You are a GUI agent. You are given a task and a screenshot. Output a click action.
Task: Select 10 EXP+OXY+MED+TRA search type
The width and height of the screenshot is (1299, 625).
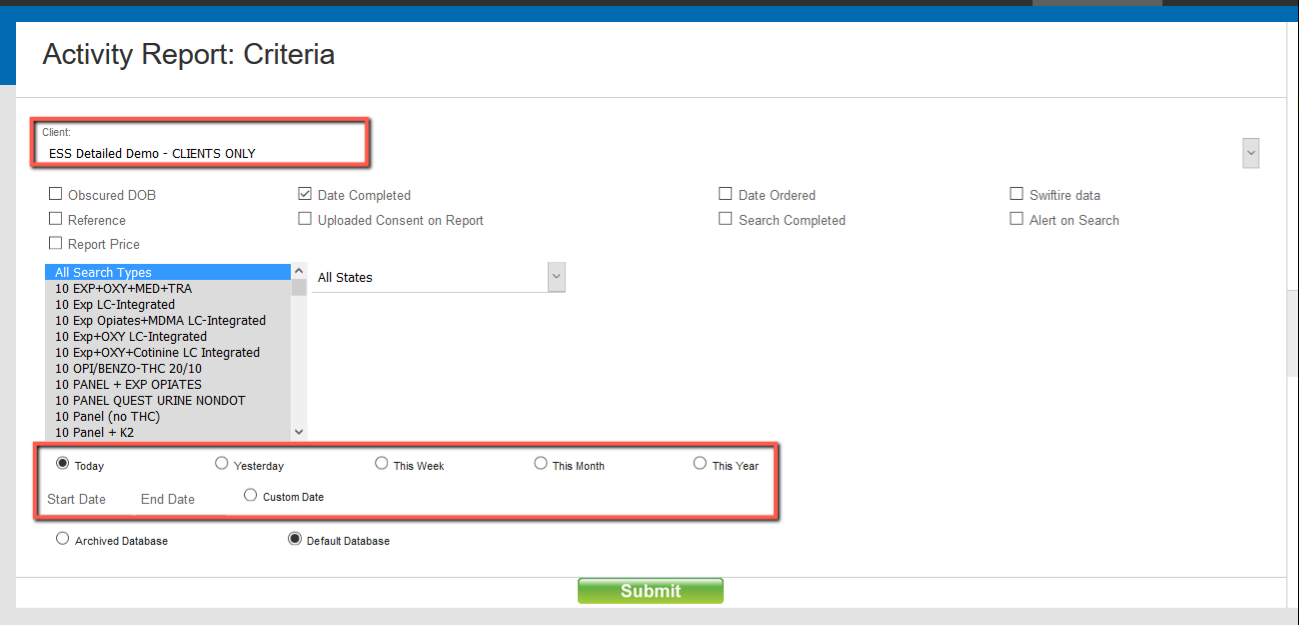tap(168, 288)
